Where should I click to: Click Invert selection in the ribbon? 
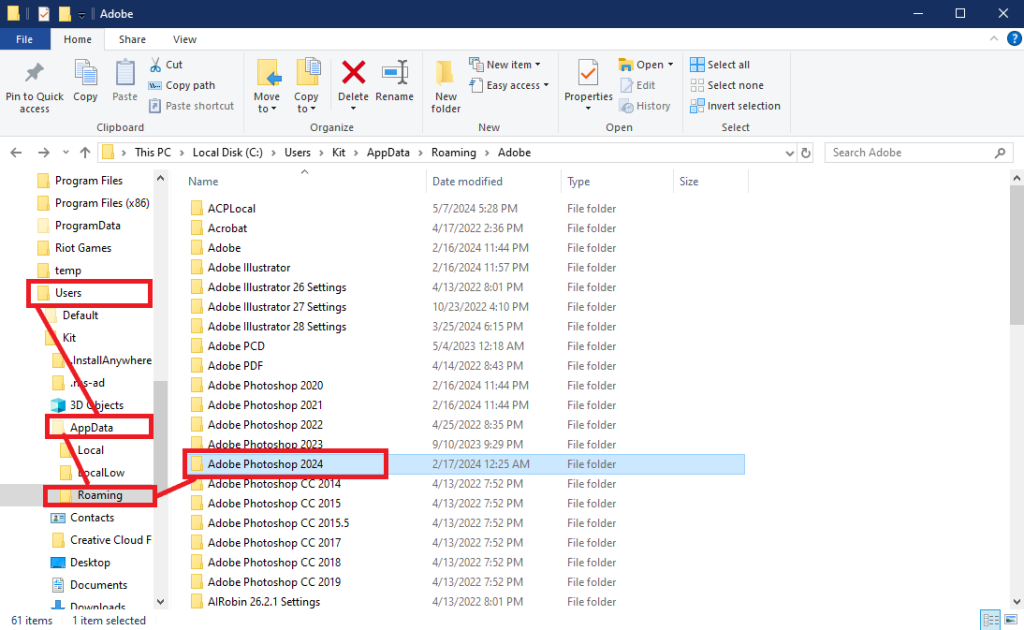[735, 106]
